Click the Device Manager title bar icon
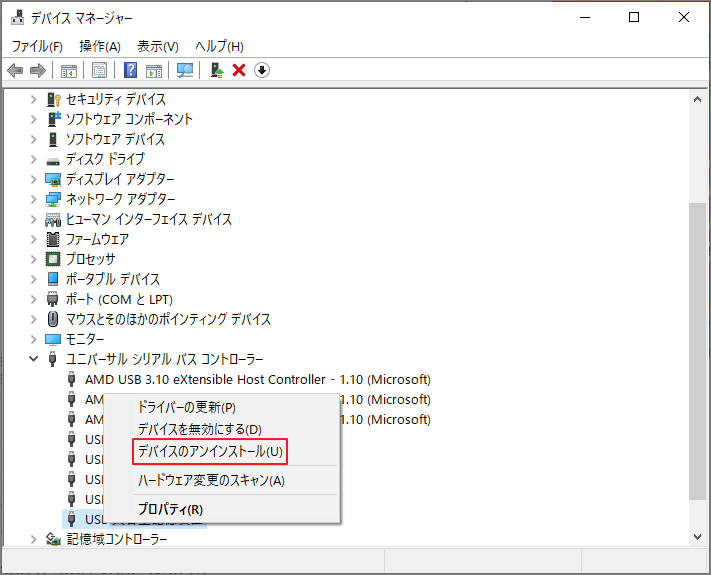The height and width of the screenshot is (575, 711). (x=17, y=18)
